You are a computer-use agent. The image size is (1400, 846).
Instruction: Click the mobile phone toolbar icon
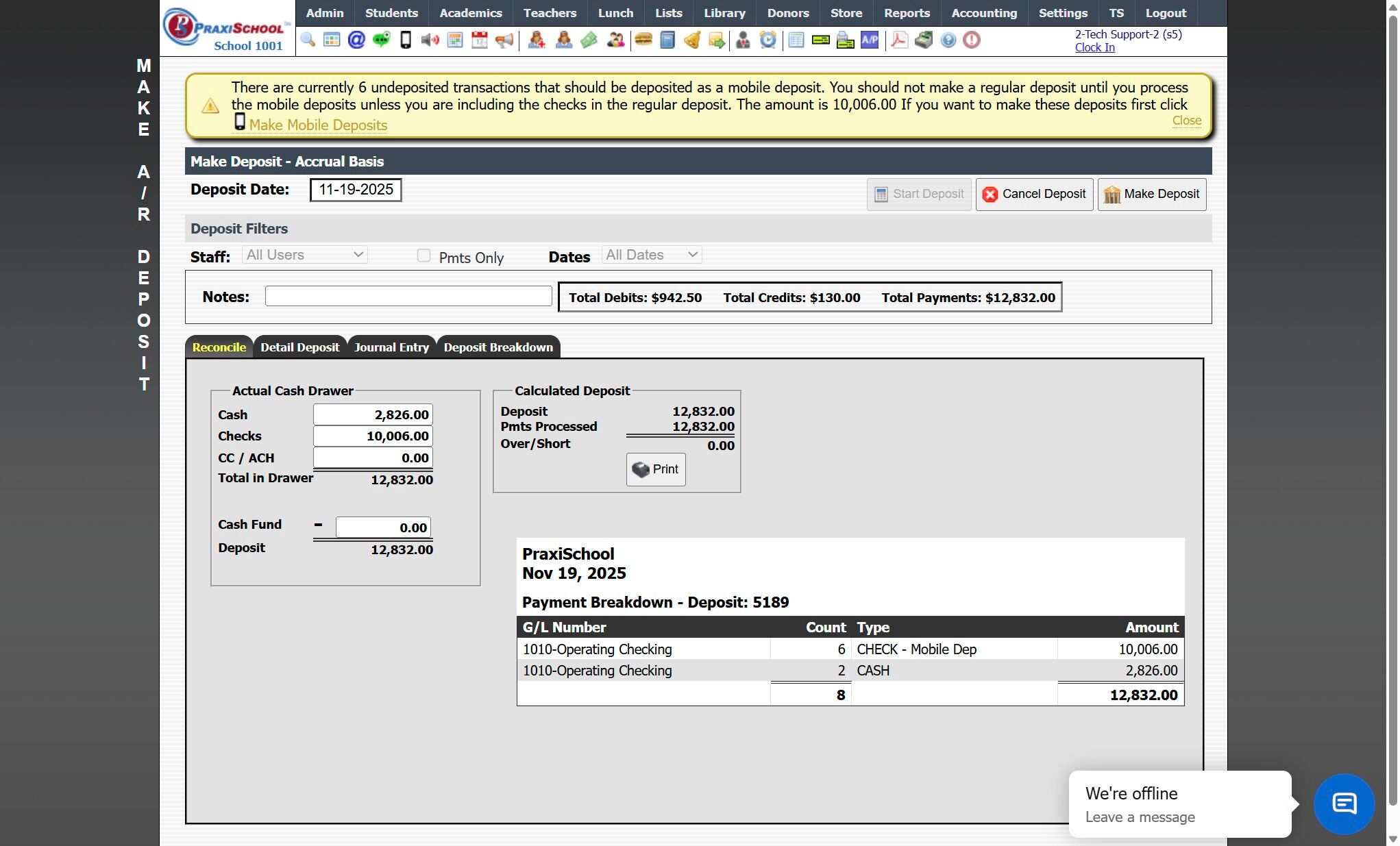click(406, 40)
